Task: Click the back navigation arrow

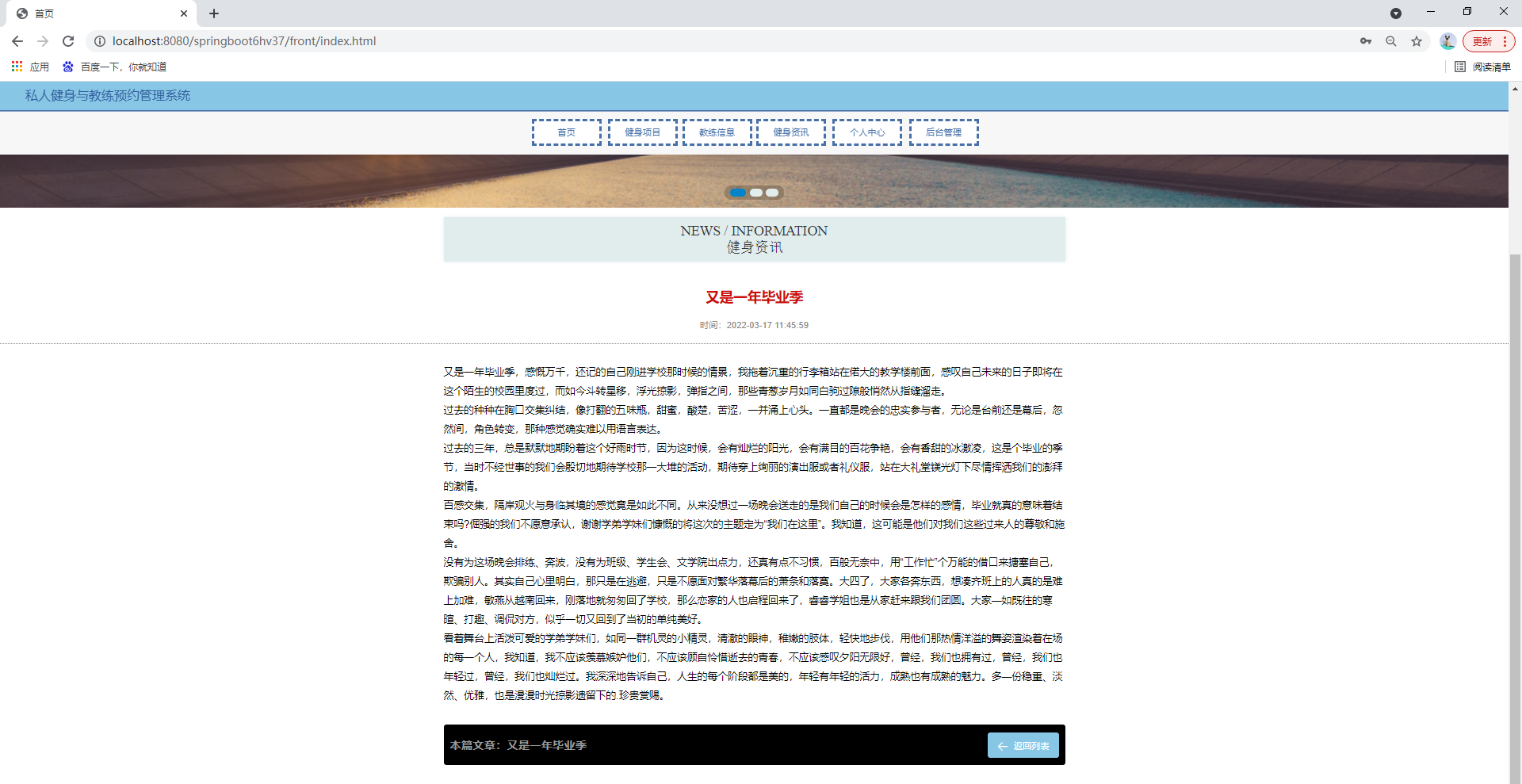Action: click(x=17, y=41)
